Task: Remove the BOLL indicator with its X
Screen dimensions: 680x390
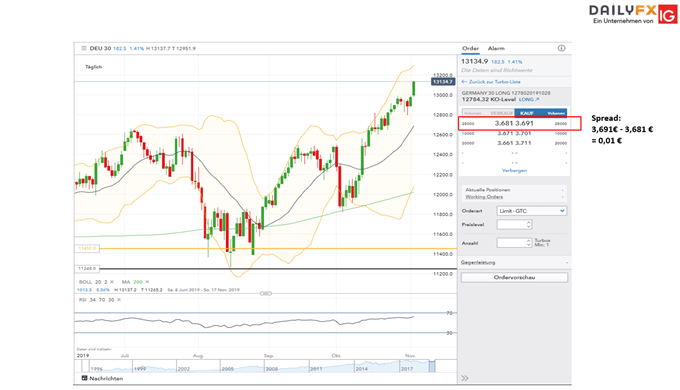Action: (x=112, y=282)
